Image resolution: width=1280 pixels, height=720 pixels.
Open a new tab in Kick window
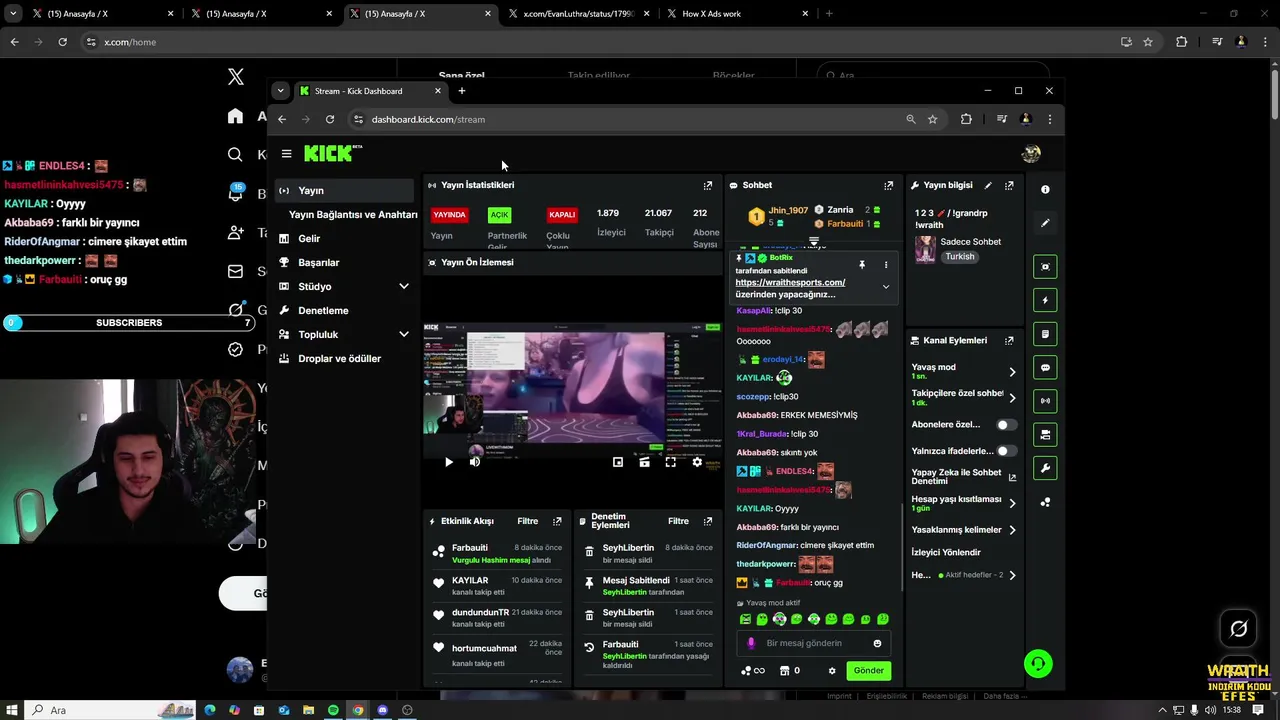pos(461,91)
